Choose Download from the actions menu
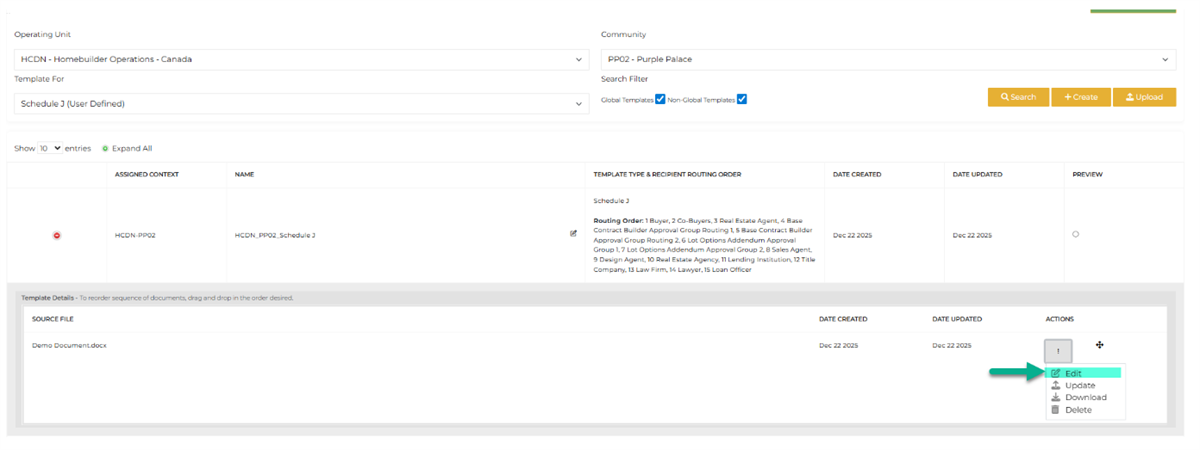Image resolution: width=1200 pixels, height=450 pixels. click(x=1085, y=397)
